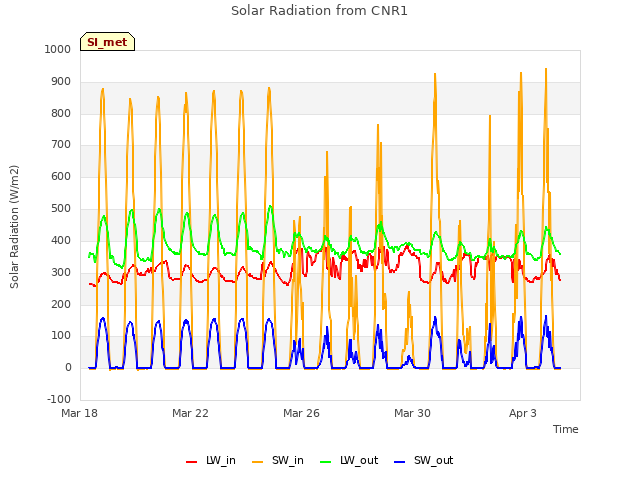Click the Solar Radiation (W/m2) axis title

point(14,227)
